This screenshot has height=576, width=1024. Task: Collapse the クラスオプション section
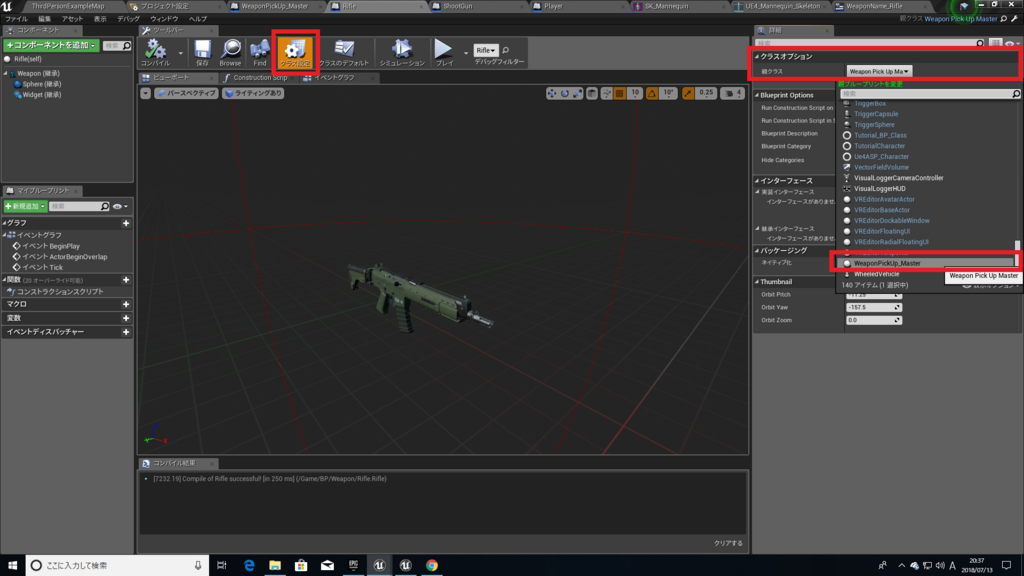tap(758, 57)
